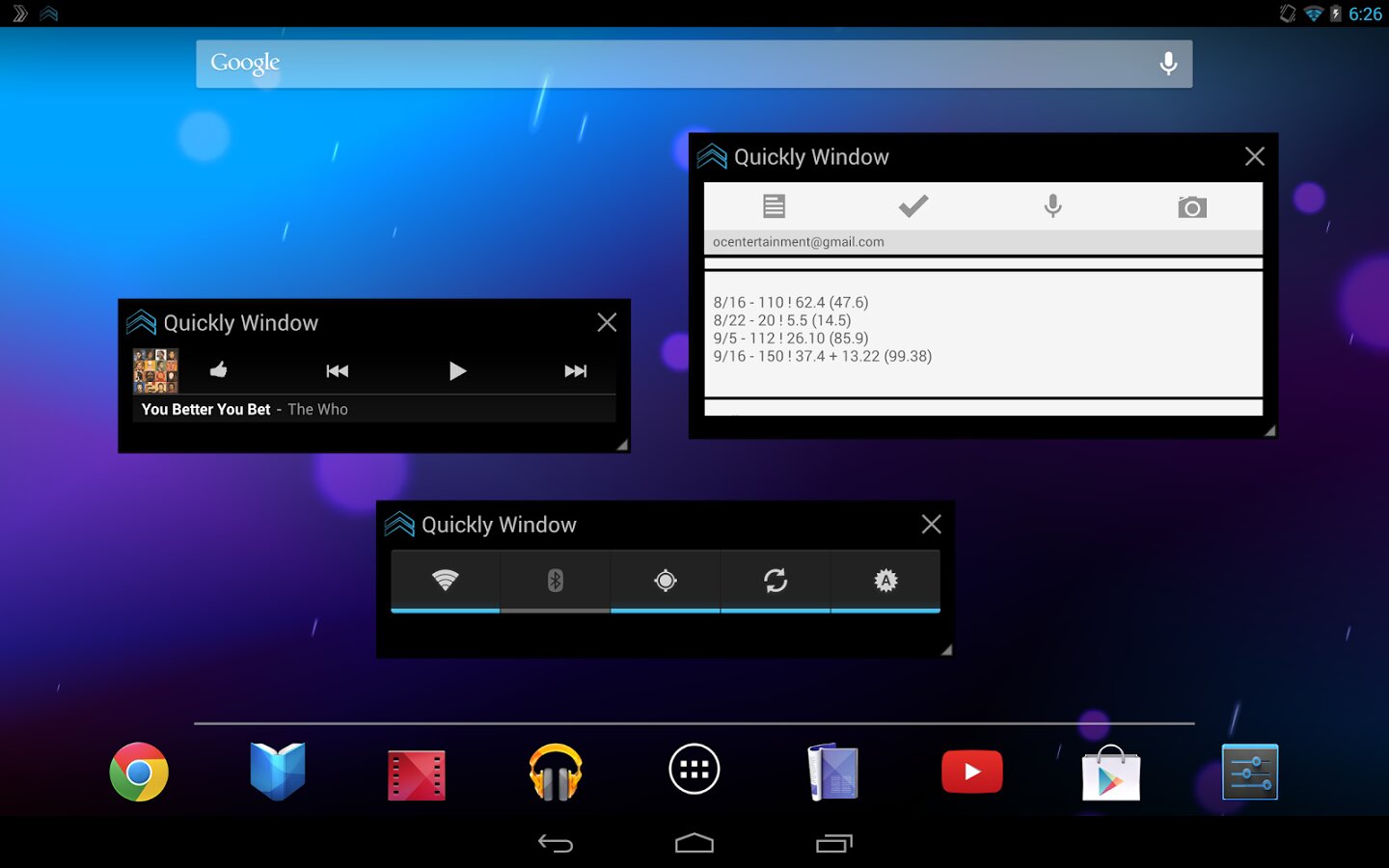Open Google Play Movies app
This screenshot has height=868, width=1389.
point(417,774)
